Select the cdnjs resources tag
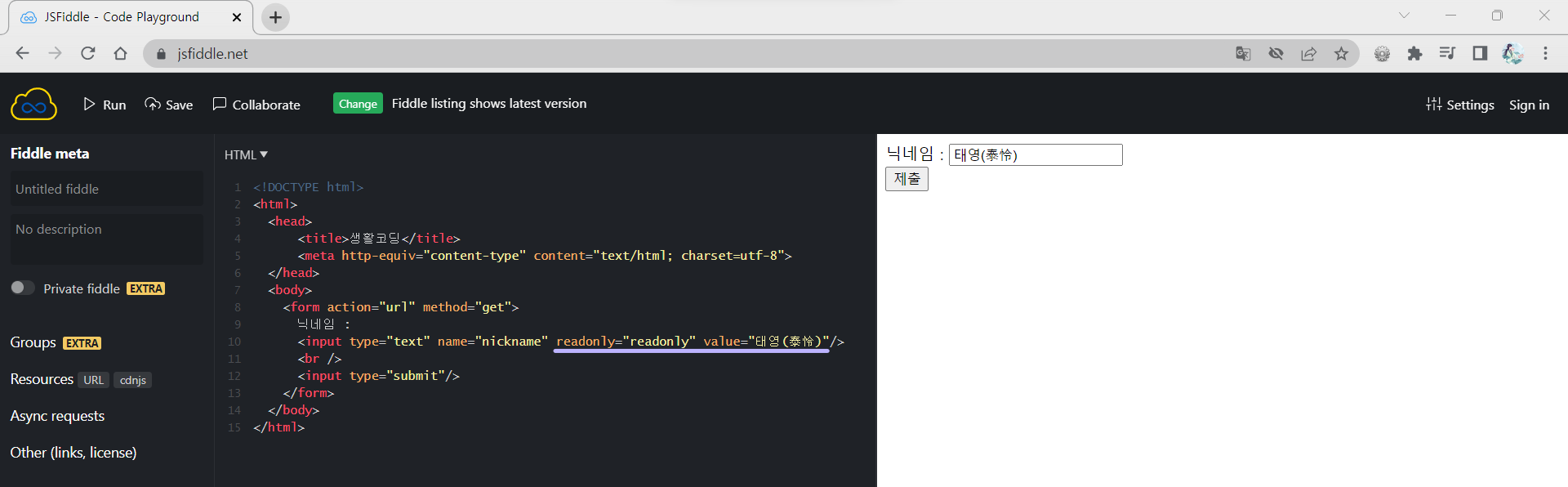 tap(132, 380)
